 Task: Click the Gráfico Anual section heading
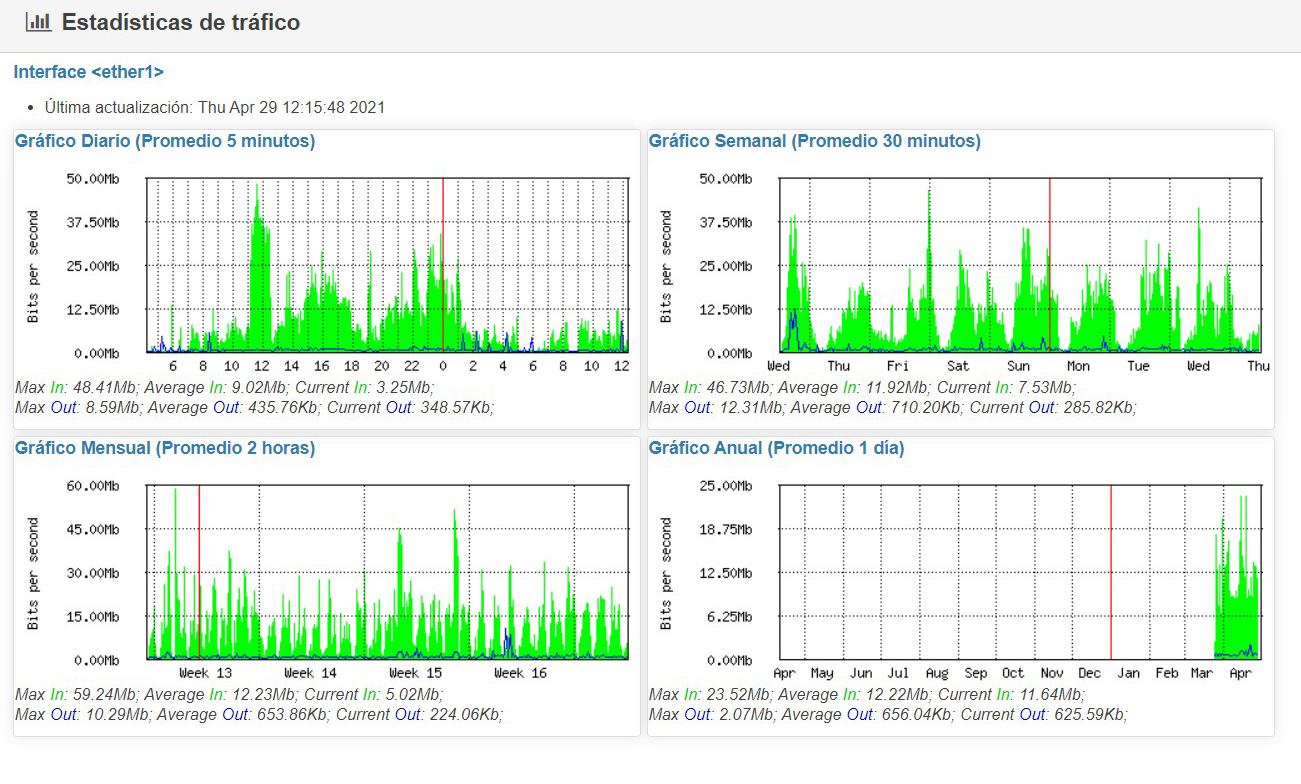pos(776,448)
